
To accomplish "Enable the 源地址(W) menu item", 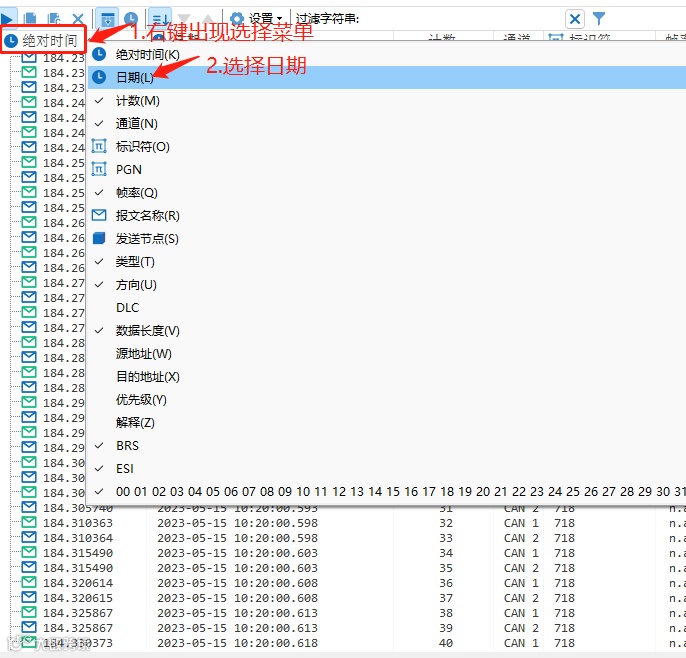I will pyautogui.click(x=386, y=354).
